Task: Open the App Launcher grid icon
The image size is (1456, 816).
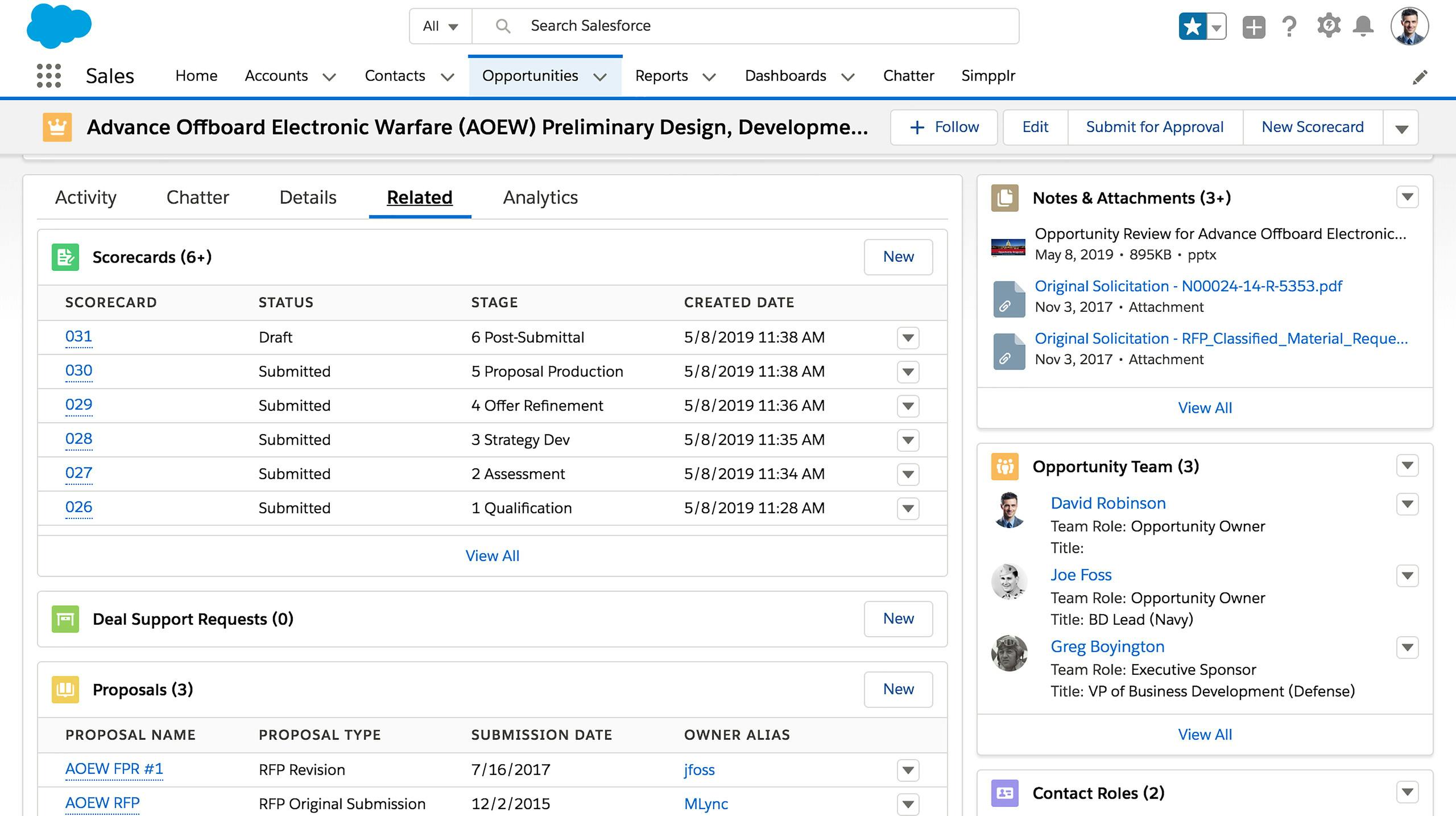Action: coord(49,76)
